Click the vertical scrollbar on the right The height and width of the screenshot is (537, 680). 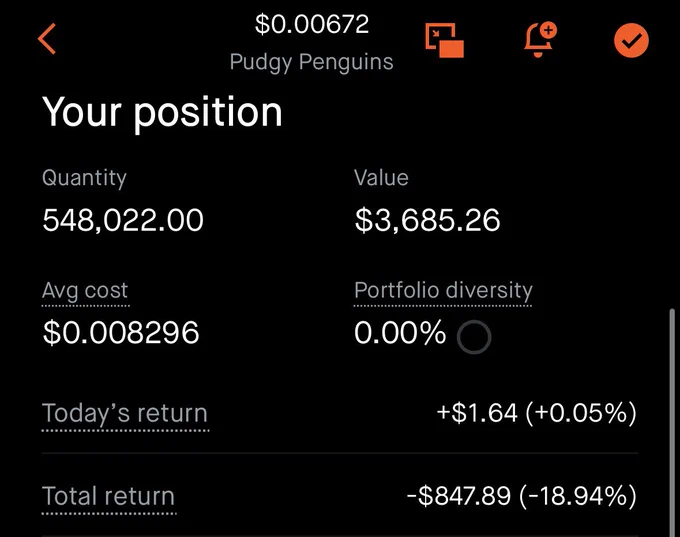672,421
